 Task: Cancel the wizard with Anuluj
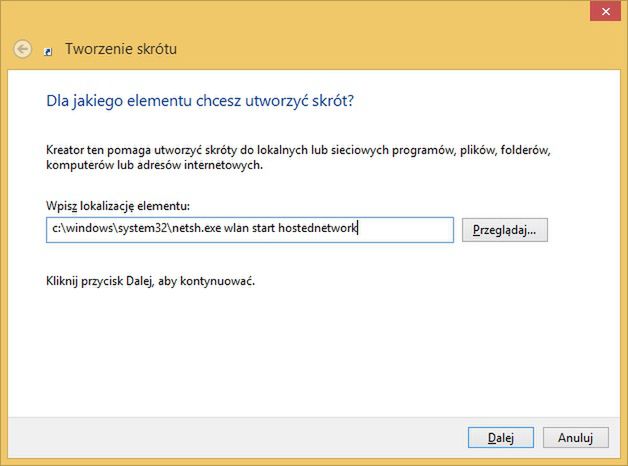click(576, 437)
